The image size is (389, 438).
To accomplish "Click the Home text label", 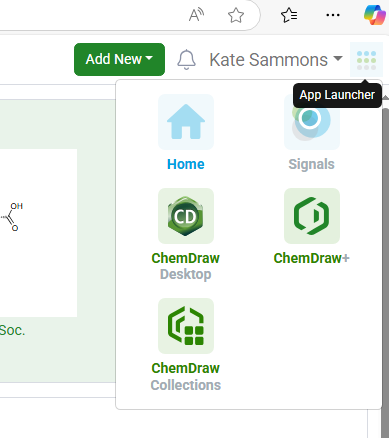I will [x=186, y=164].
